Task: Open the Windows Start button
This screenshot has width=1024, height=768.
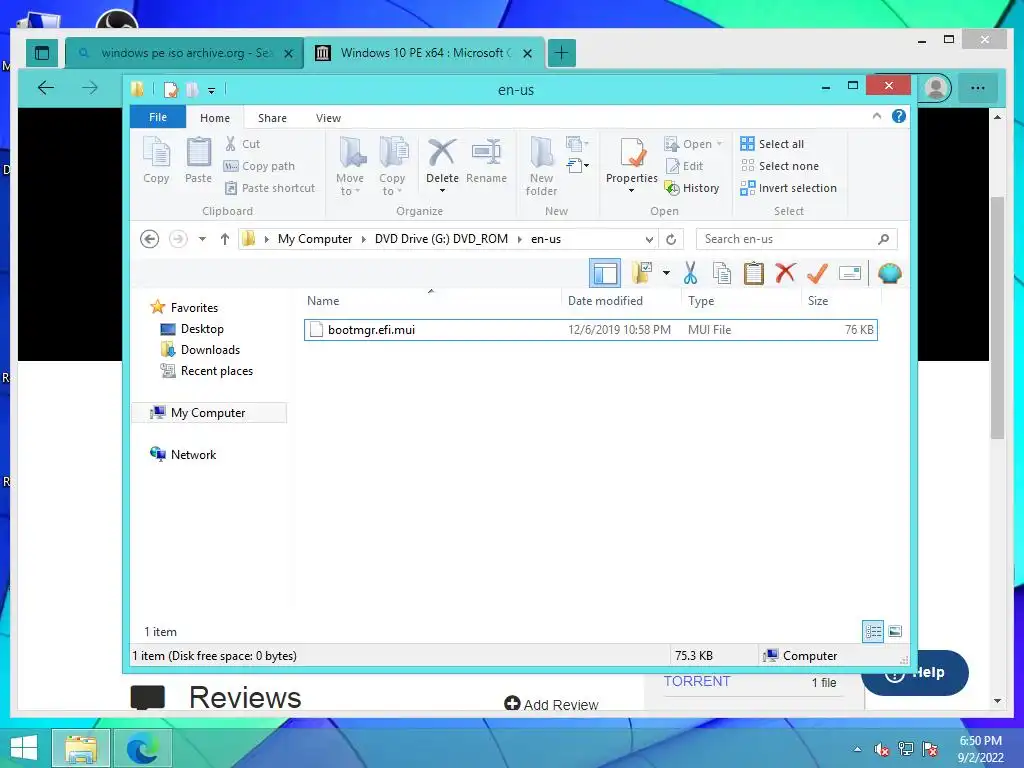Action: click(x=25, y=748)
